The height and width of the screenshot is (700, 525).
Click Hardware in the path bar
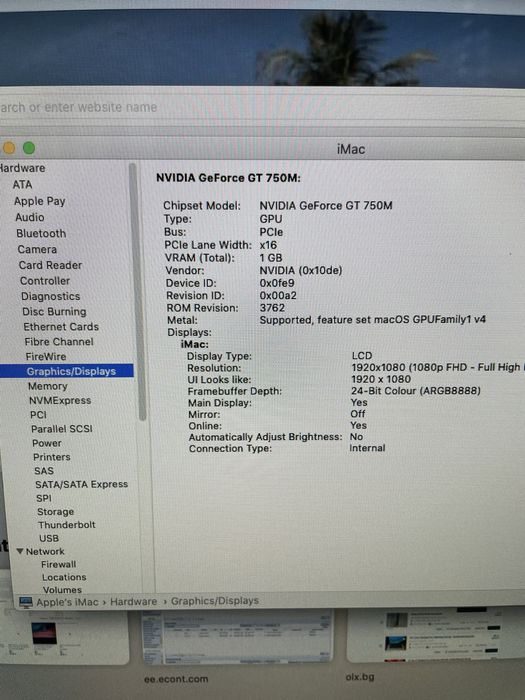133,601
